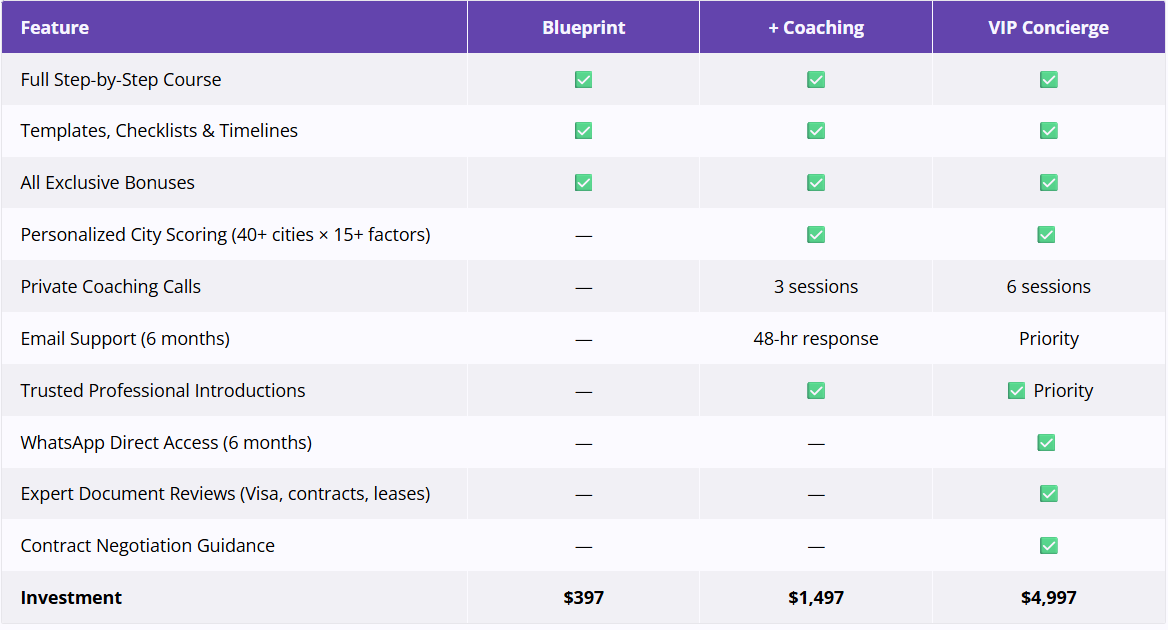
Task: Select the Blueprint column header
Action: [x=584, y=28]
